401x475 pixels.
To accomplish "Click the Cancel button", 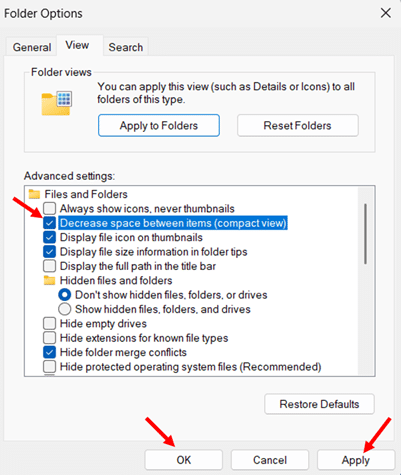I will 270,460.
